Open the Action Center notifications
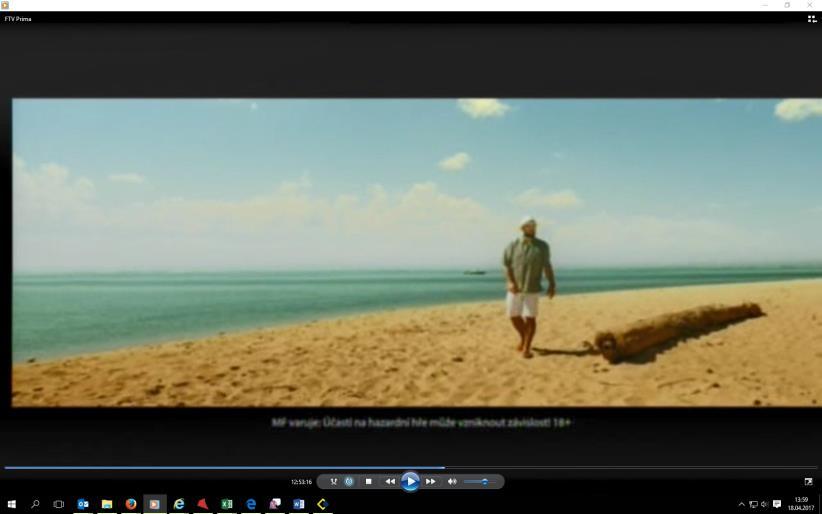Viewport: 822px width, 514px height. pyautogui.click(x=777, y=505)
